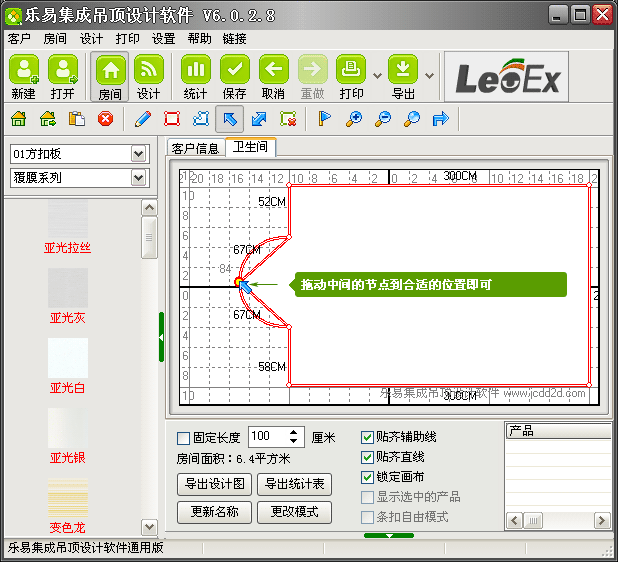Screen dimensions: 618x562
Task: Click the 统计 (Statistics) chart icon
Action: pyautogui.click(x=195, y=70)
